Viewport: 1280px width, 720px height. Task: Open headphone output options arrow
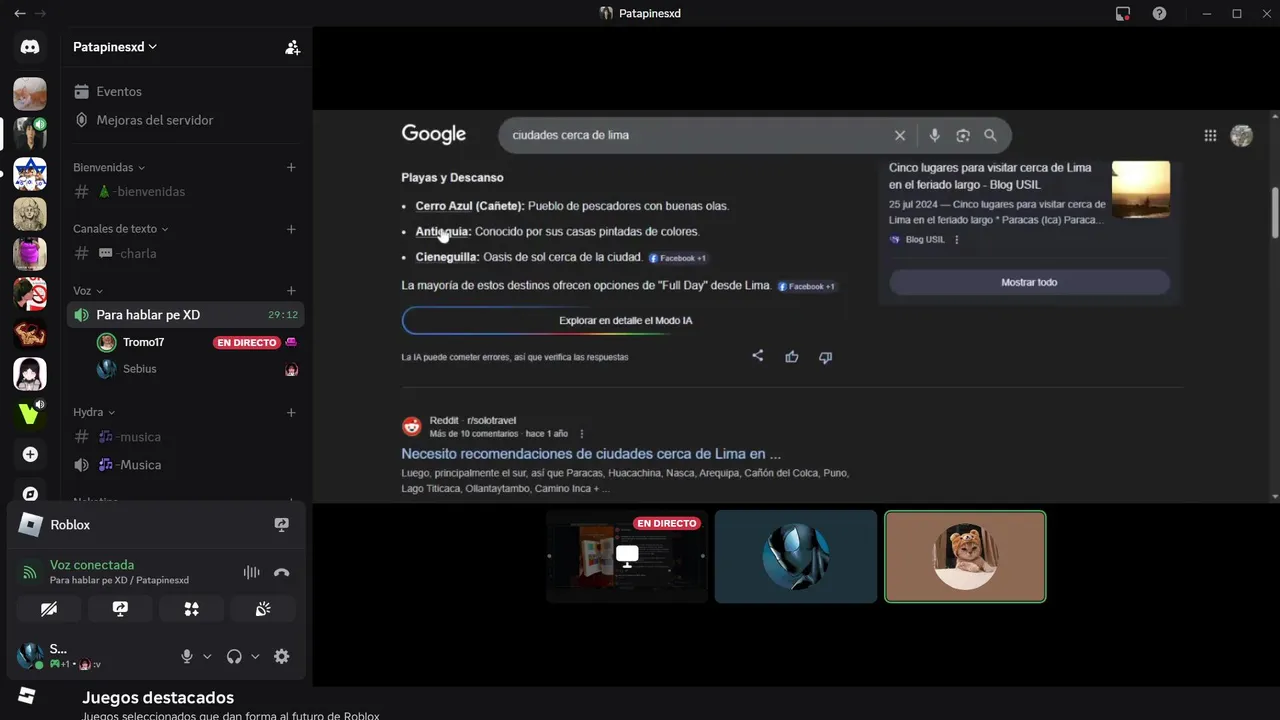point(255,656)
